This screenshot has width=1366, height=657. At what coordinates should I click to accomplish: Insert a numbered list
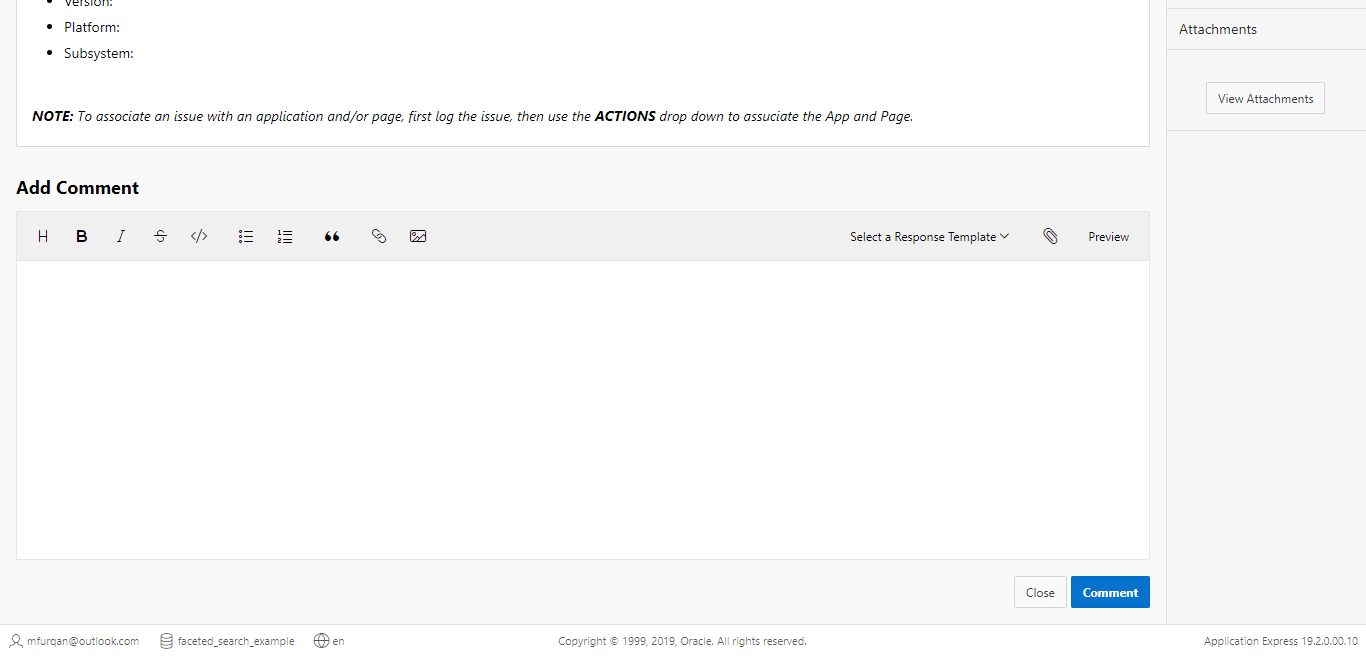(x=285, y=237)
